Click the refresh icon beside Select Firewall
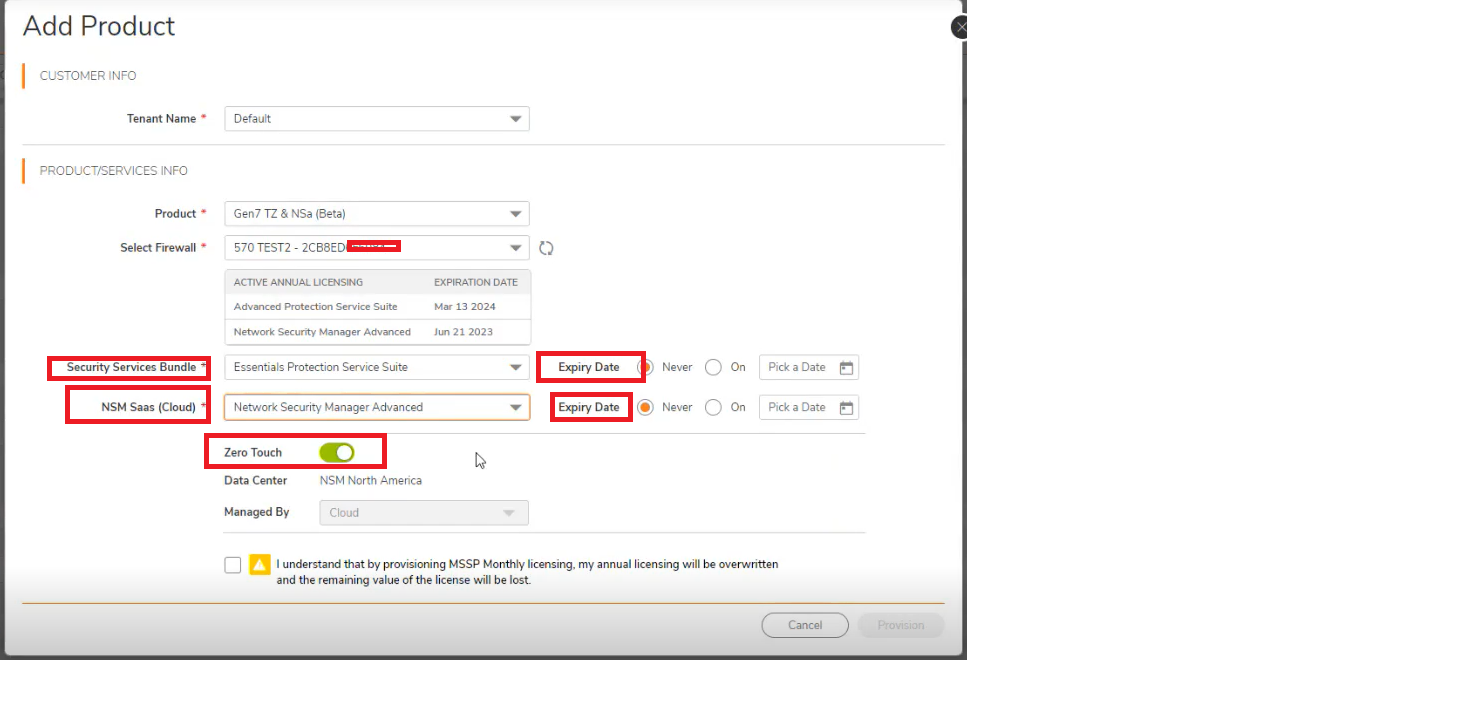Image resolution: width=1480 pixels, height=727 pixels. tap(546, 248)
